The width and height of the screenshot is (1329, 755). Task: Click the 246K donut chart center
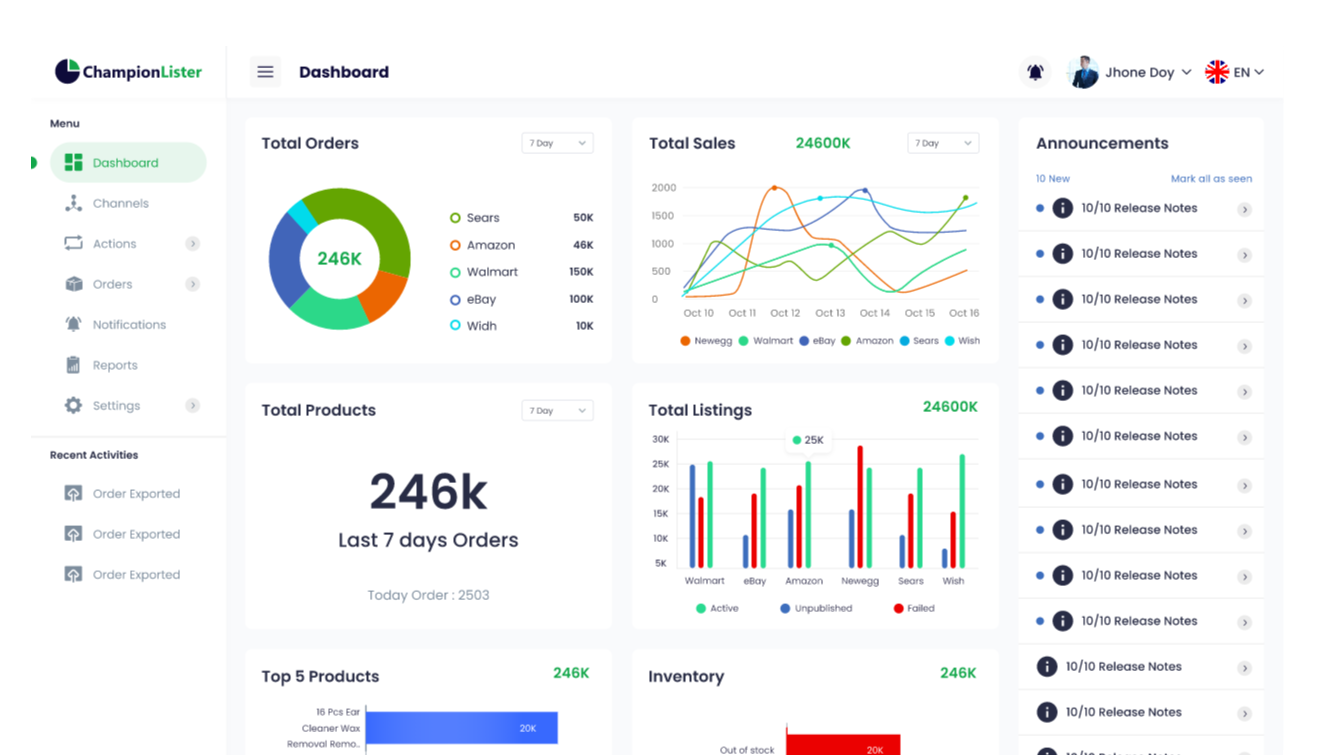[339, 259]
